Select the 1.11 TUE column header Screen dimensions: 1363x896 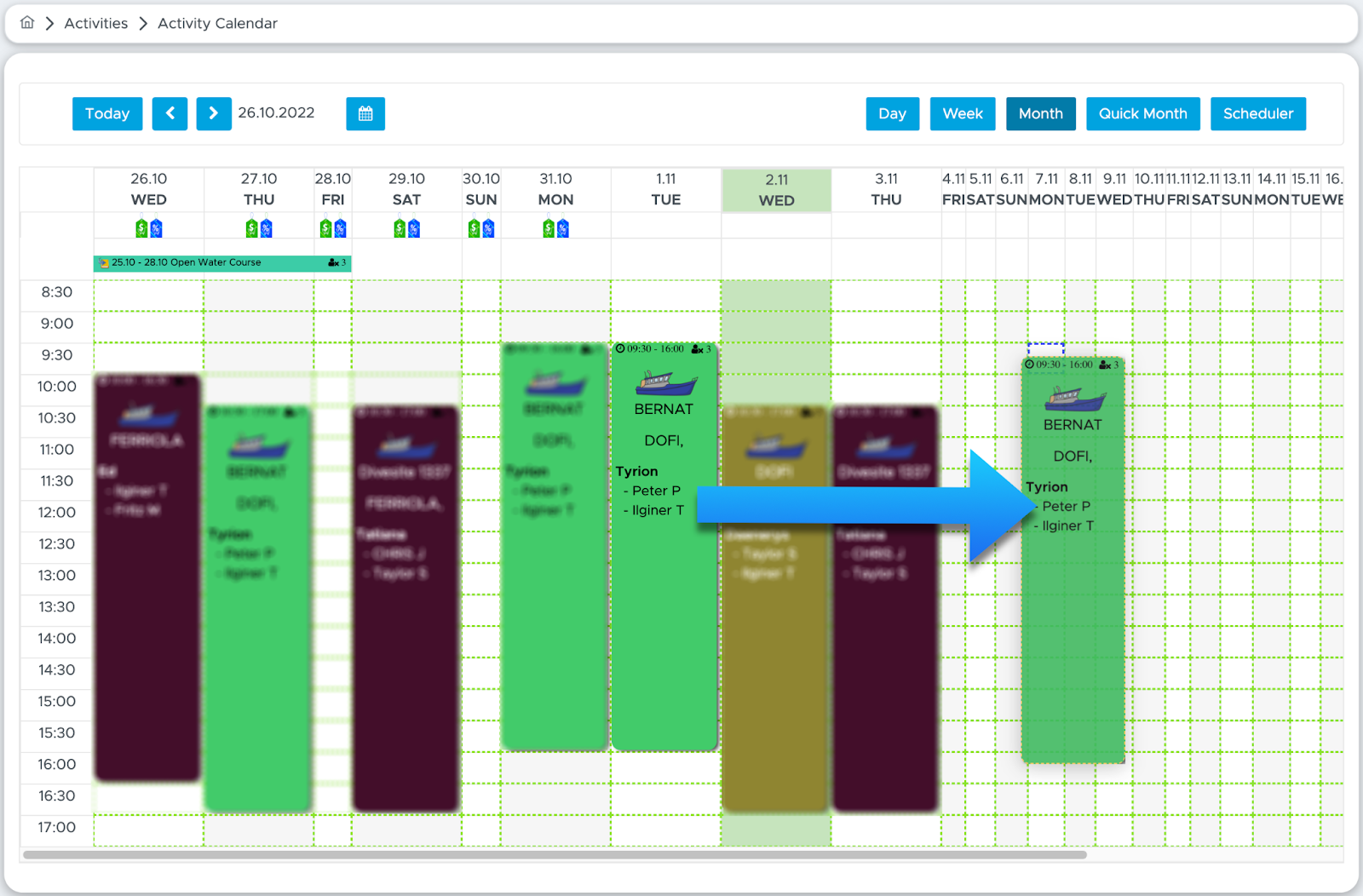[x=666, y=189]
